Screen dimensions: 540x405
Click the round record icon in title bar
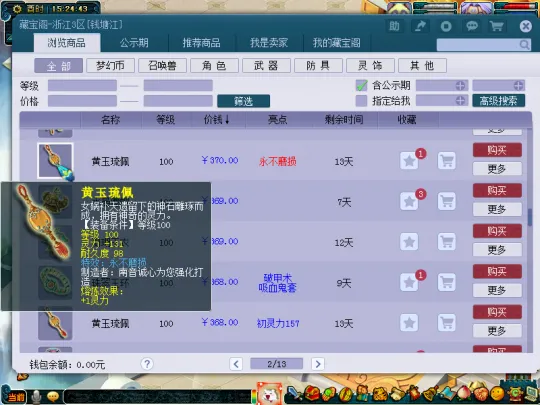(x=446, y=26)
